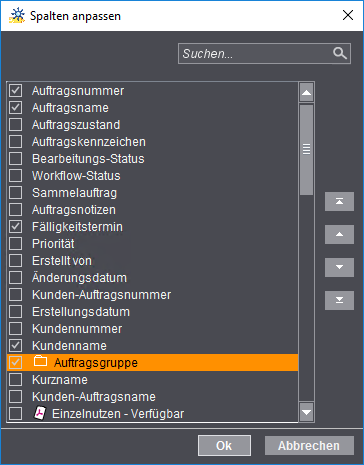This screenshot has width=364, height=465.
Task: Select the Priorität list entry
Action: click(x=152, y=244)
